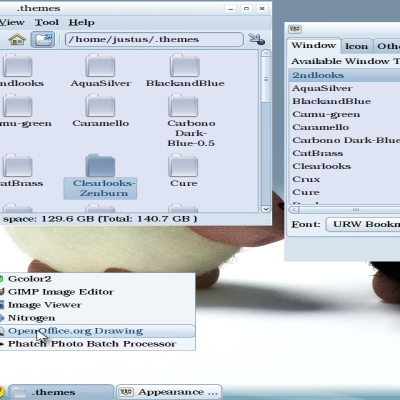This screenshot has height=400, width=400.
Task: Click the OpenOffice.org Drawing icon
Action: (1, 331)
